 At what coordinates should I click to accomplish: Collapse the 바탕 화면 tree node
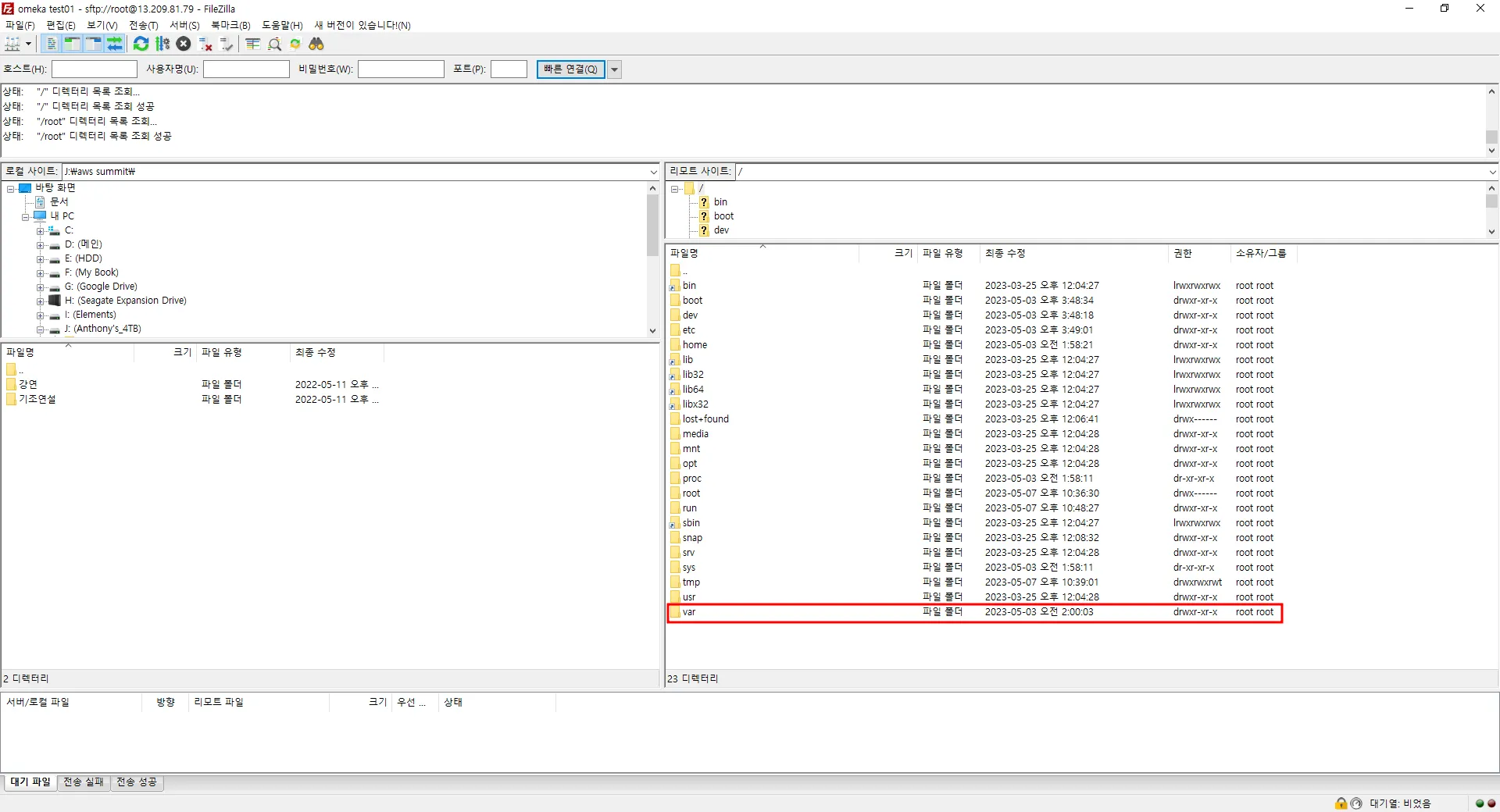click(11, 188)
